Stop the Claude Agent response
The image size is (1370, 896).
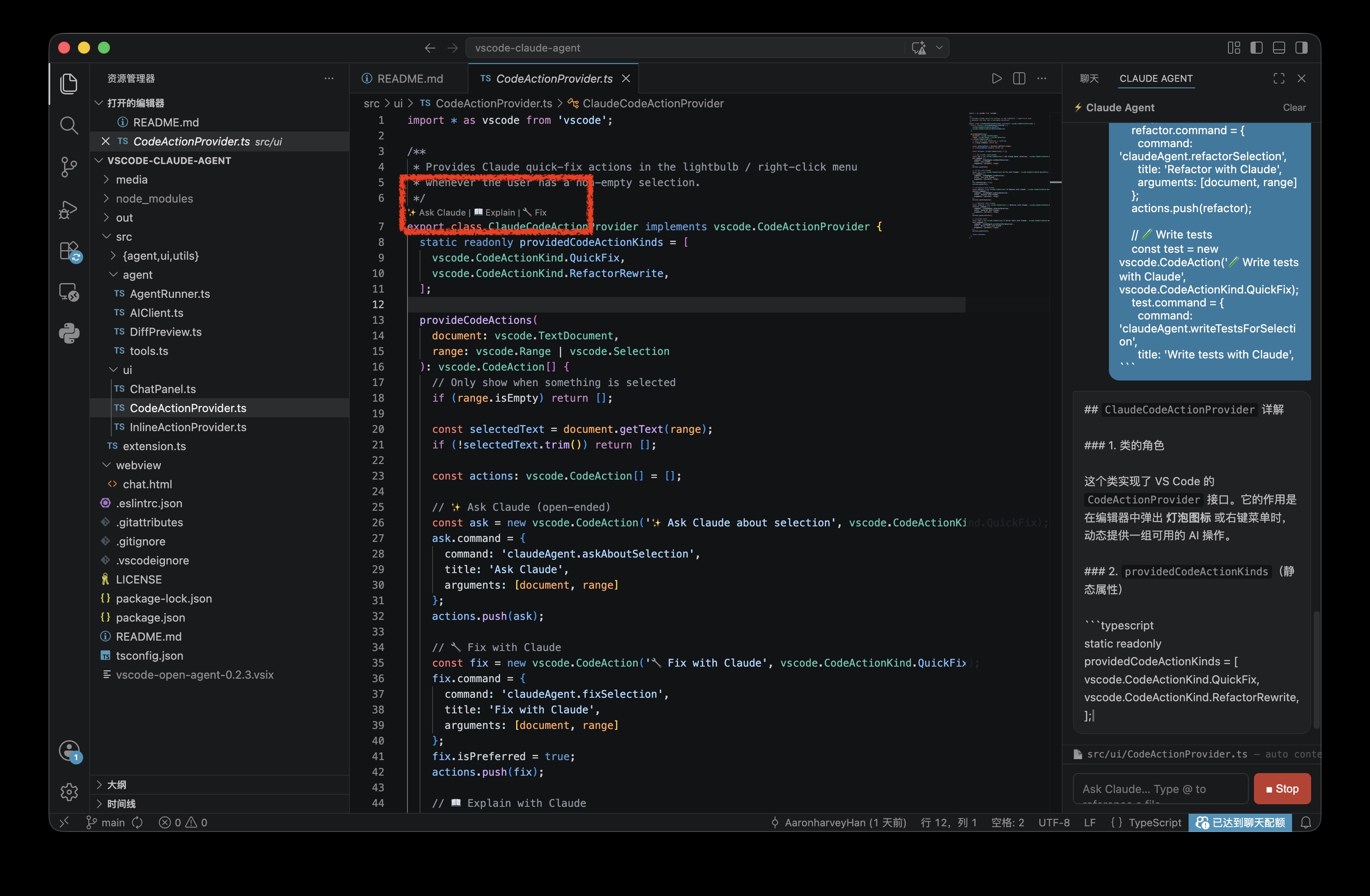(1282, 788)
